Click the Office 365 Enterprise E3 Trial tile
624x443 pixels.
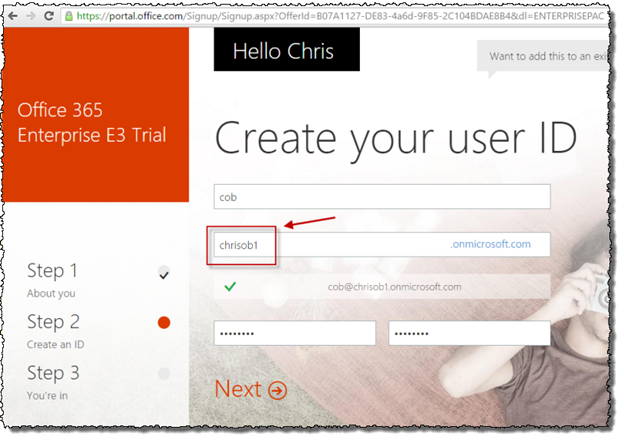96,115
